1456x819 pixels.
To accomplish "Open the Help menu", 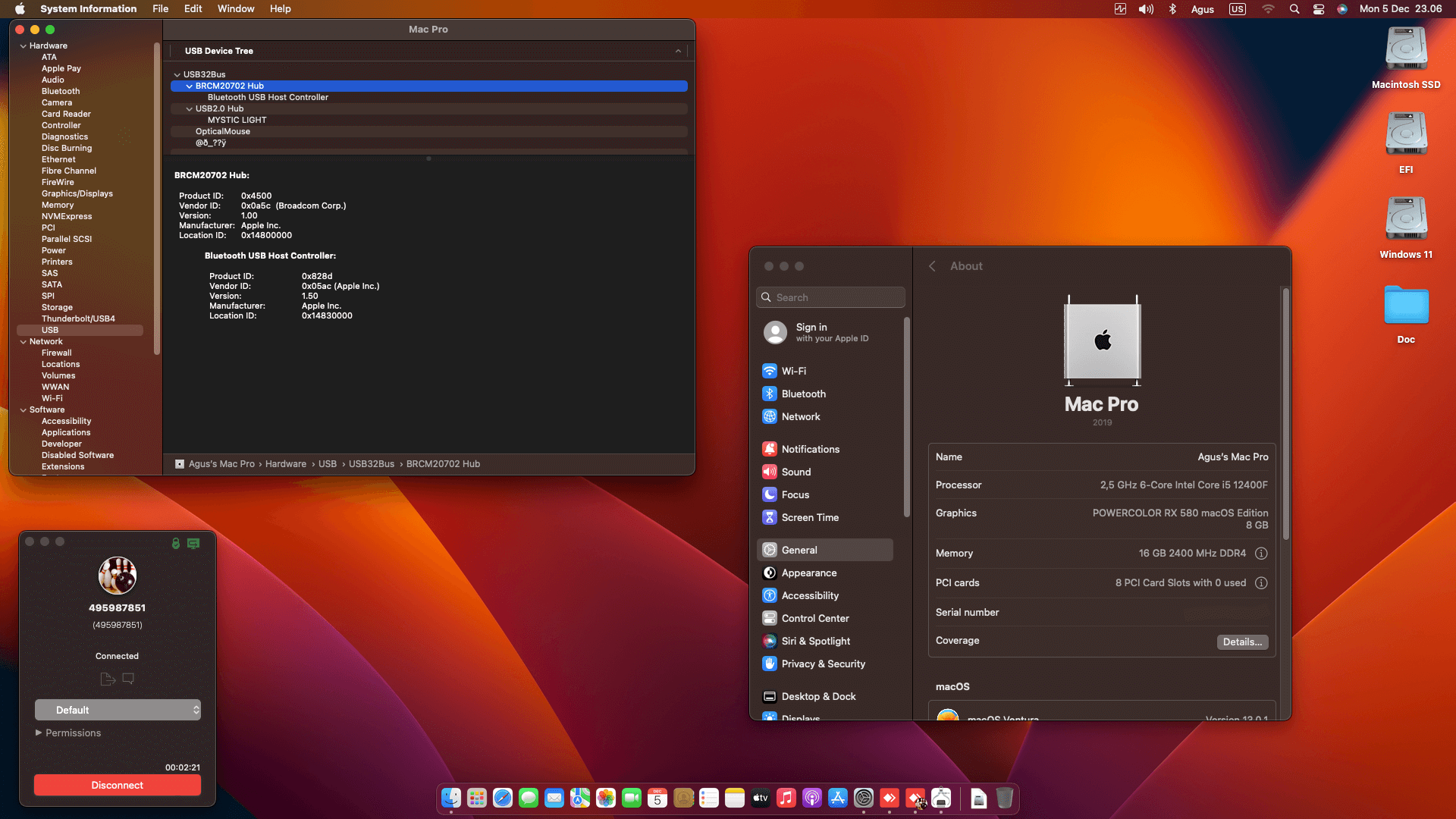I will pos(280,9).
